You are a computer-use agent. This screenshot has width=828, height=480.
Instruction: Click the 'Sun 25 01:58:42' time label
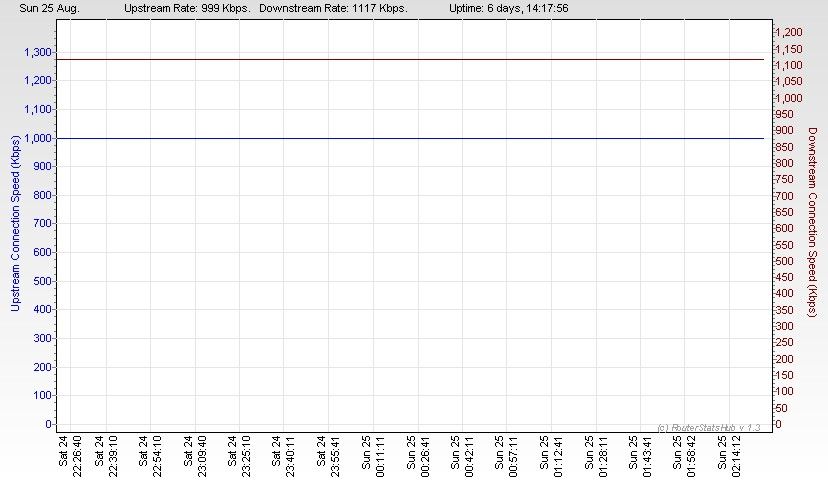point(685,456)
